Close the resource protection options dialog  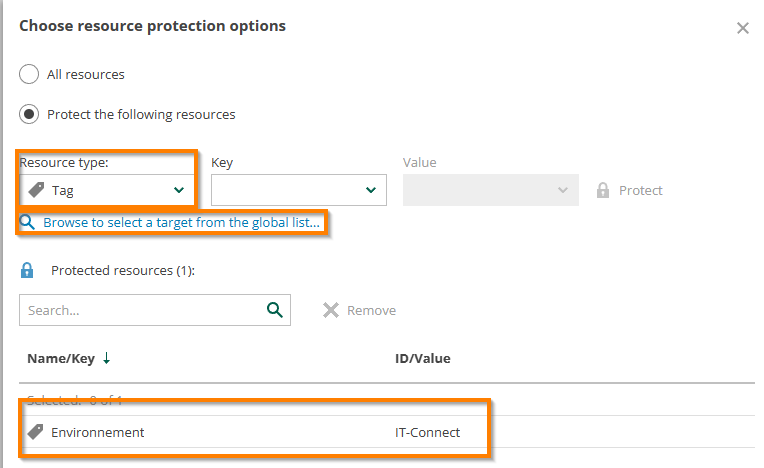click(743, 28)
